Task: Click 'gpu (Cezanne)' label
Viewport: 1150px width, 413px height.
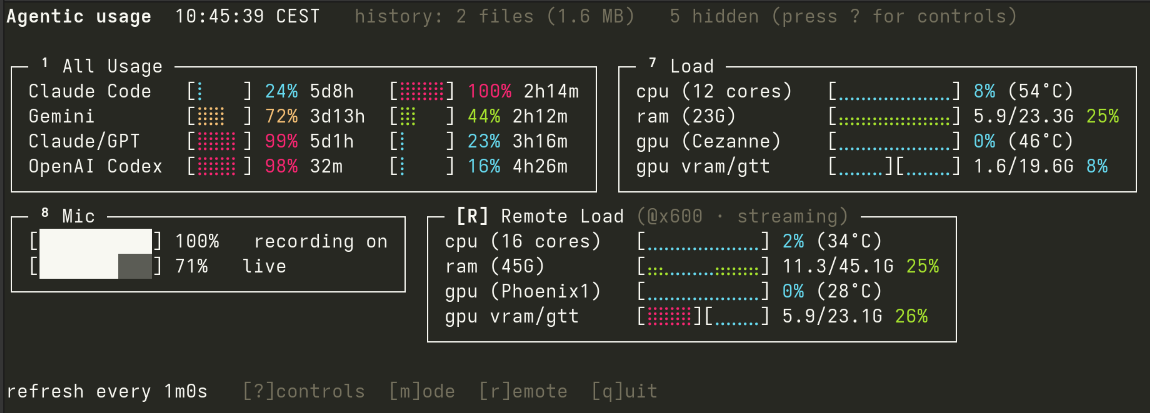Action: pyautogui.click(x=708, y=142)
